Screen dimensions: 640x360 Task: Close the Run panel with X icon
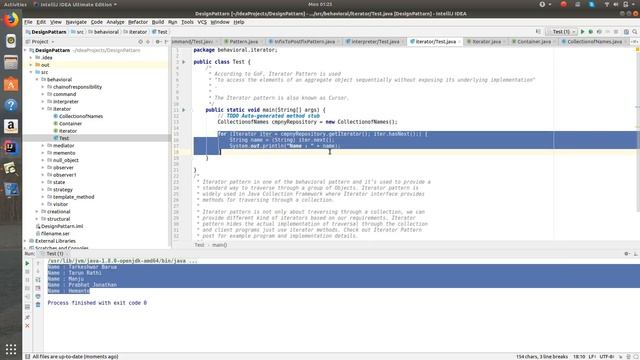(x=27, y=326)
